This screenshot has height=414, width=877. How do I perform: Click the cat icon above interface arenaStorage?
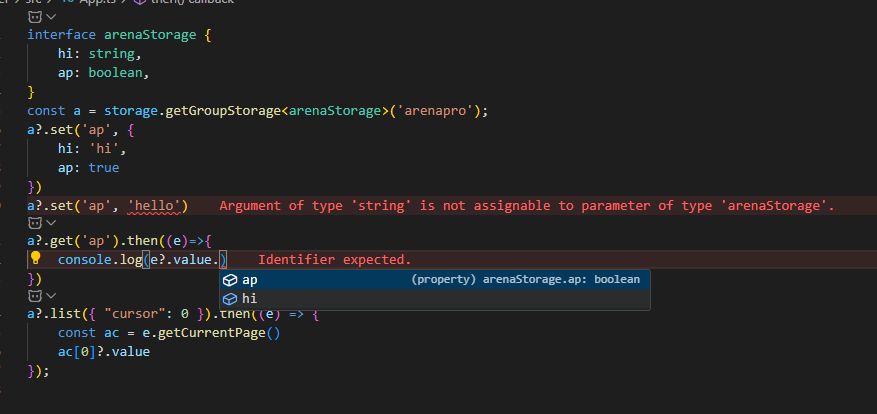(x=35, y=18)
